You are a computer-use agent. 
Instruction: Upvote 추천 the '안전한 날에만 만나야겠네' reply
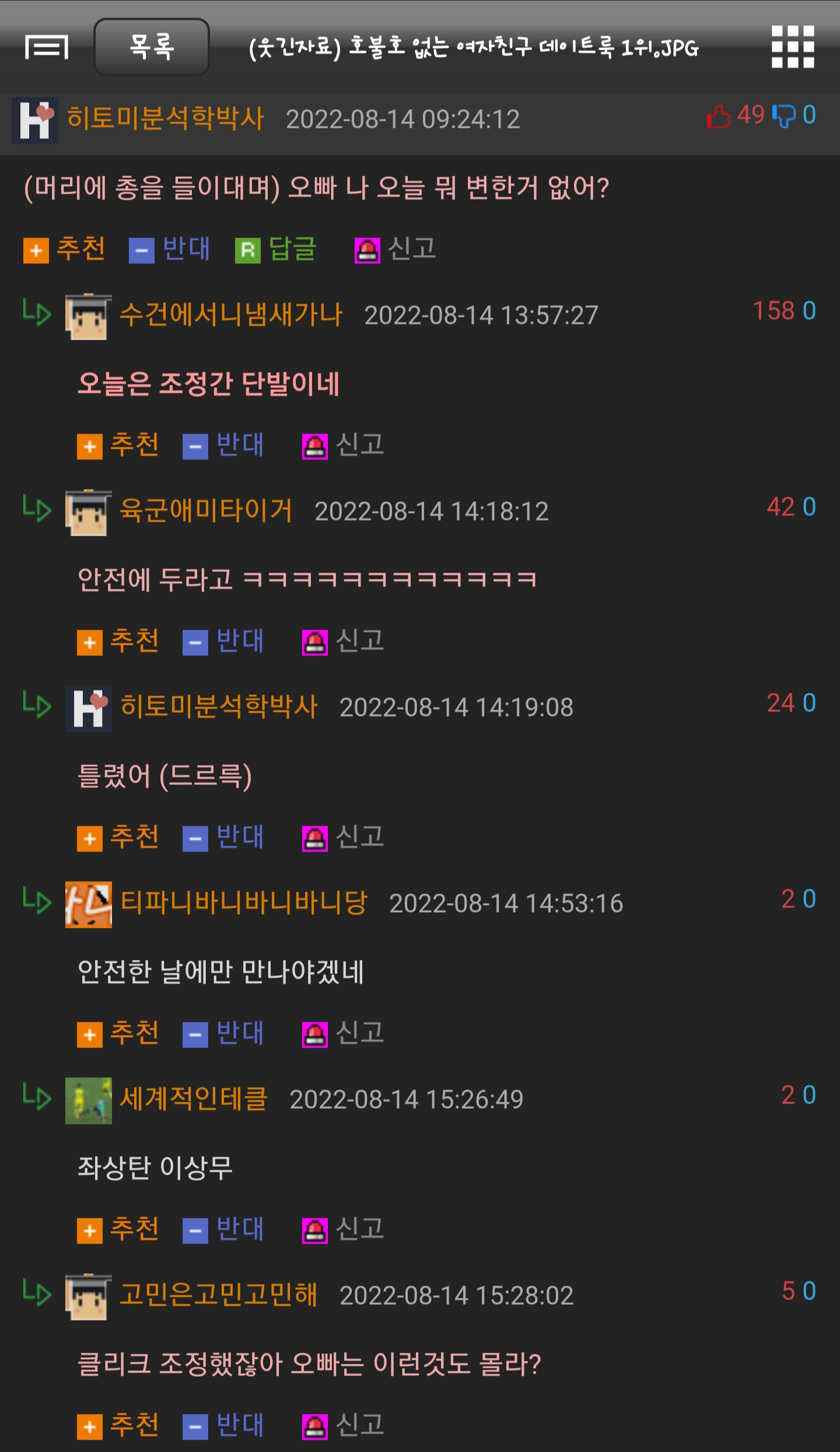[118, 1034]
